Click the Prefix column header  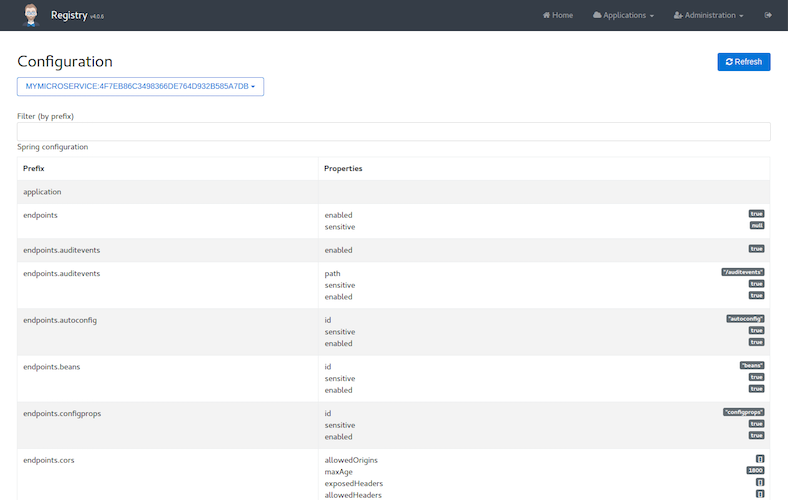click(34, 168)
